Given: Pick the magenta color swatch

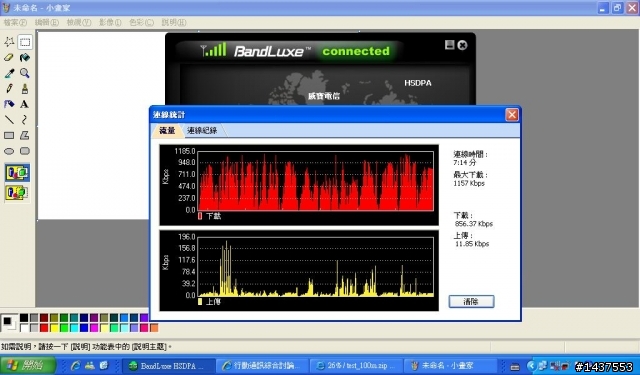Looking at the screenshot, I should [94, 327].
